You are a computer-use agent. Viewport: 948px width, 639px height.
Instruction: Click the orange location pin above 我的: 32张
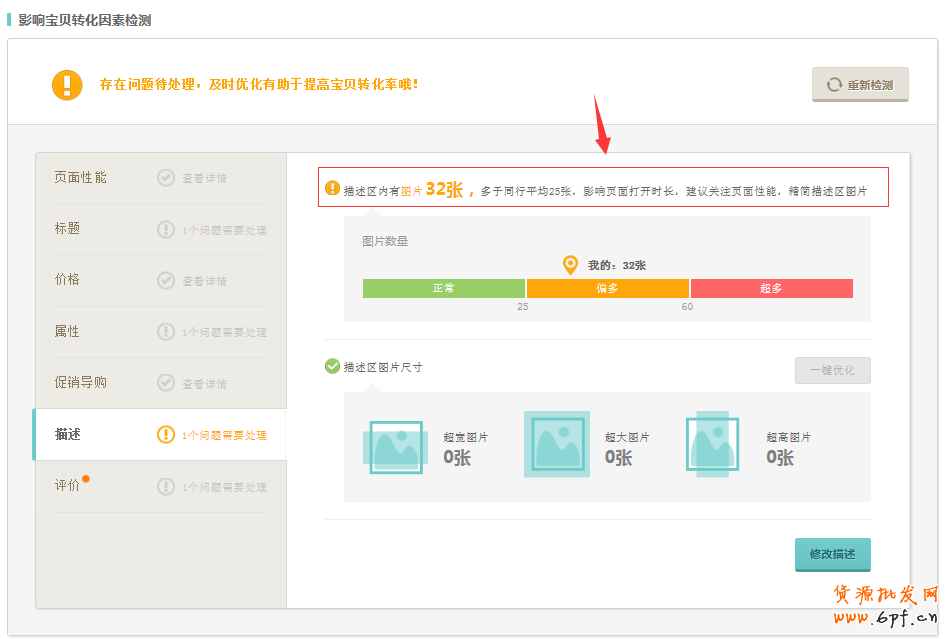[x=570, y=265]
